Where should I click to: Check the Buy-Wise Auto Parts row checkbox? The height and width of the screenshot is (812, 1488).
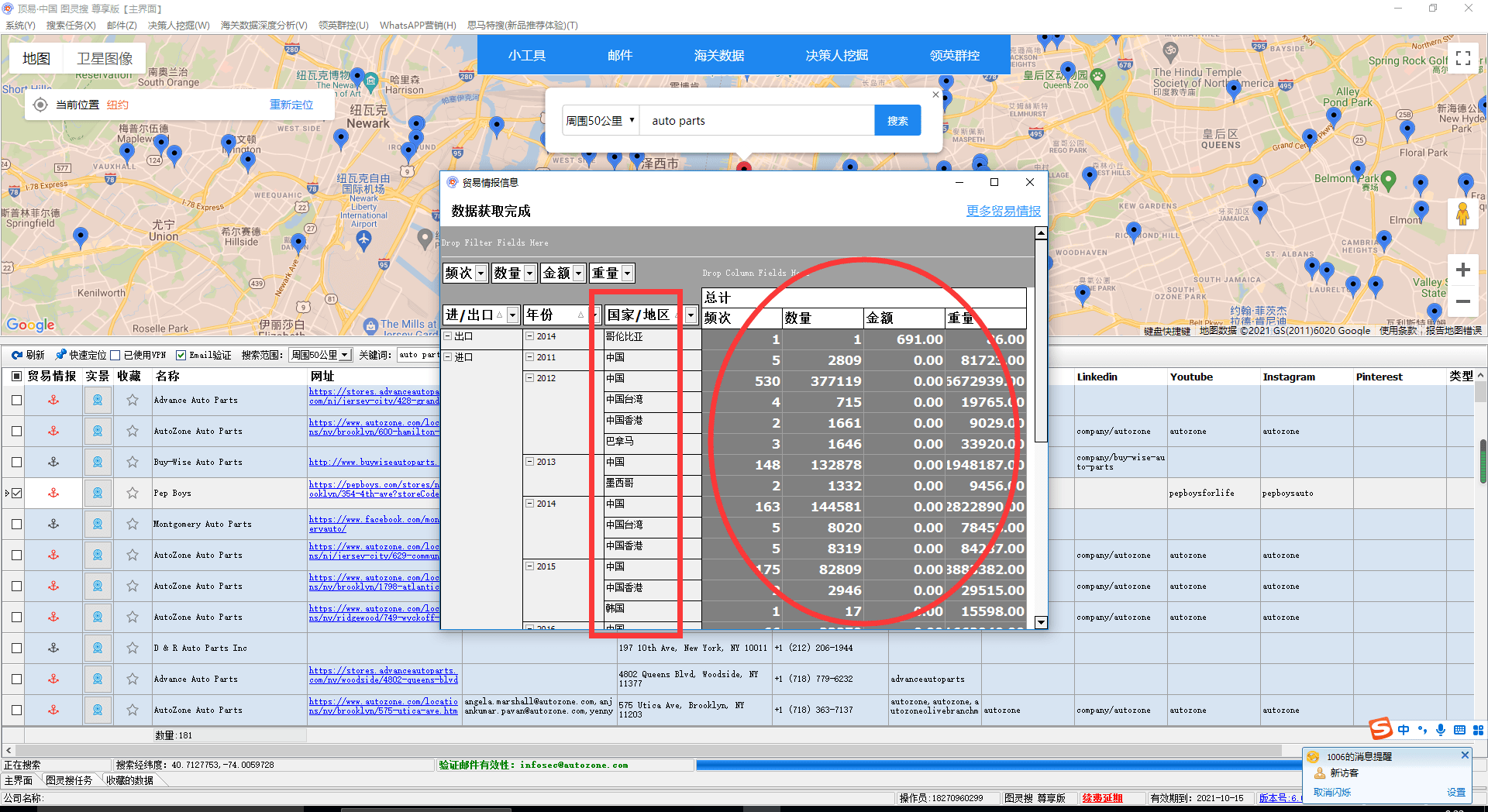pyautogui.click(x=16, y=463)
